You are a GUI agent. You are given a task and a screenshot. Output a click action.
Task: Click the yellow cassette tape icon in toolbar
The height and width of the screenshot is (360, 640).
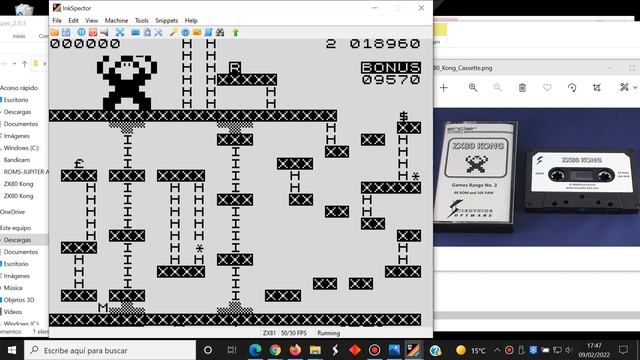point(197,32)
